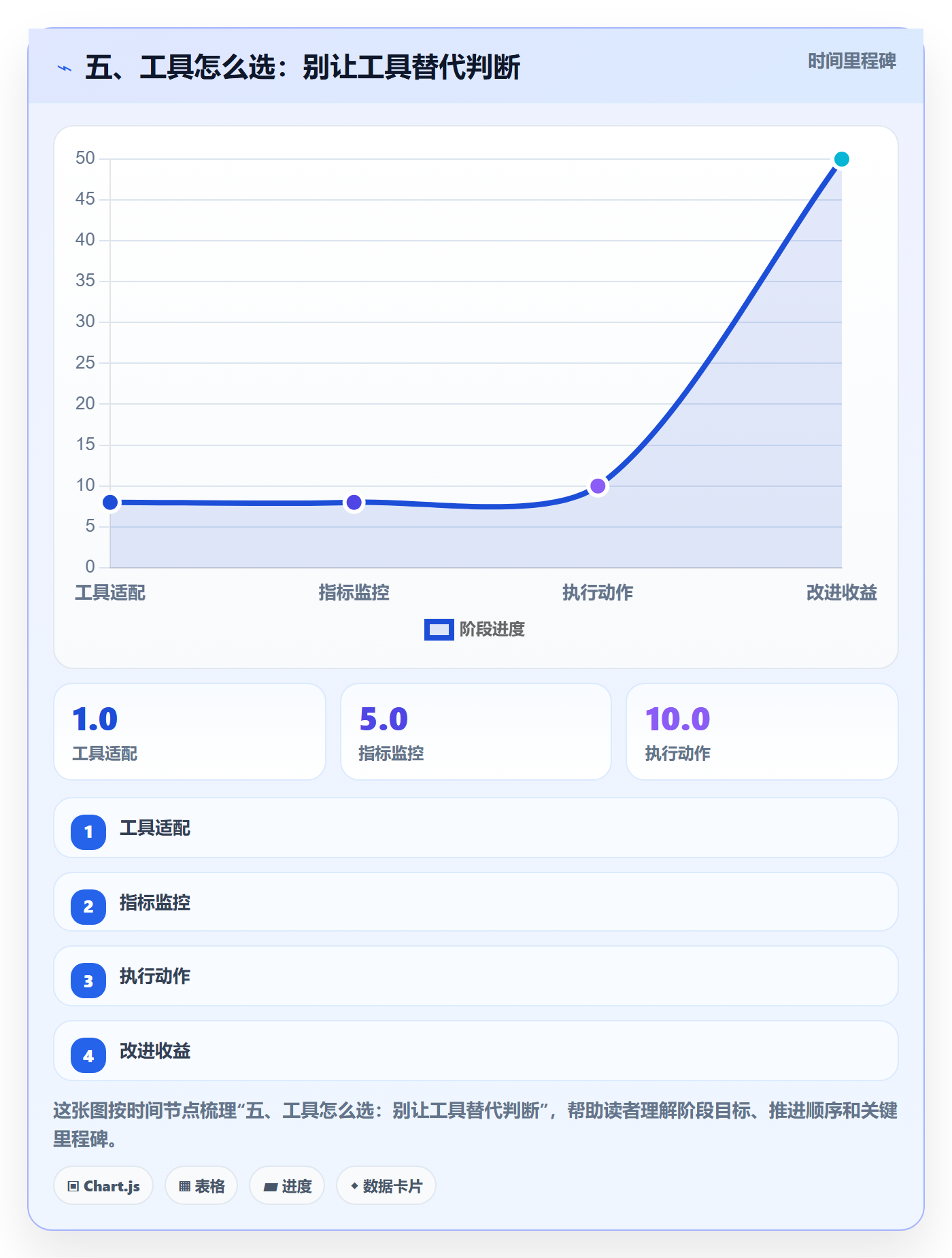Click the y-axis value 50
The image size is (952, 1258).
(x=85, y=158)
